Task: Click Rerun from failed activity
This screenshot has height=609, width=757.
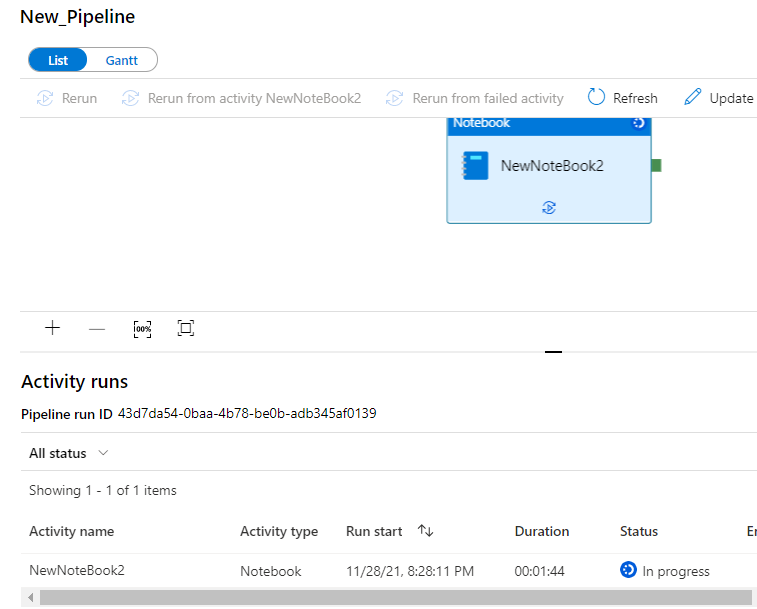Action: 475,98
